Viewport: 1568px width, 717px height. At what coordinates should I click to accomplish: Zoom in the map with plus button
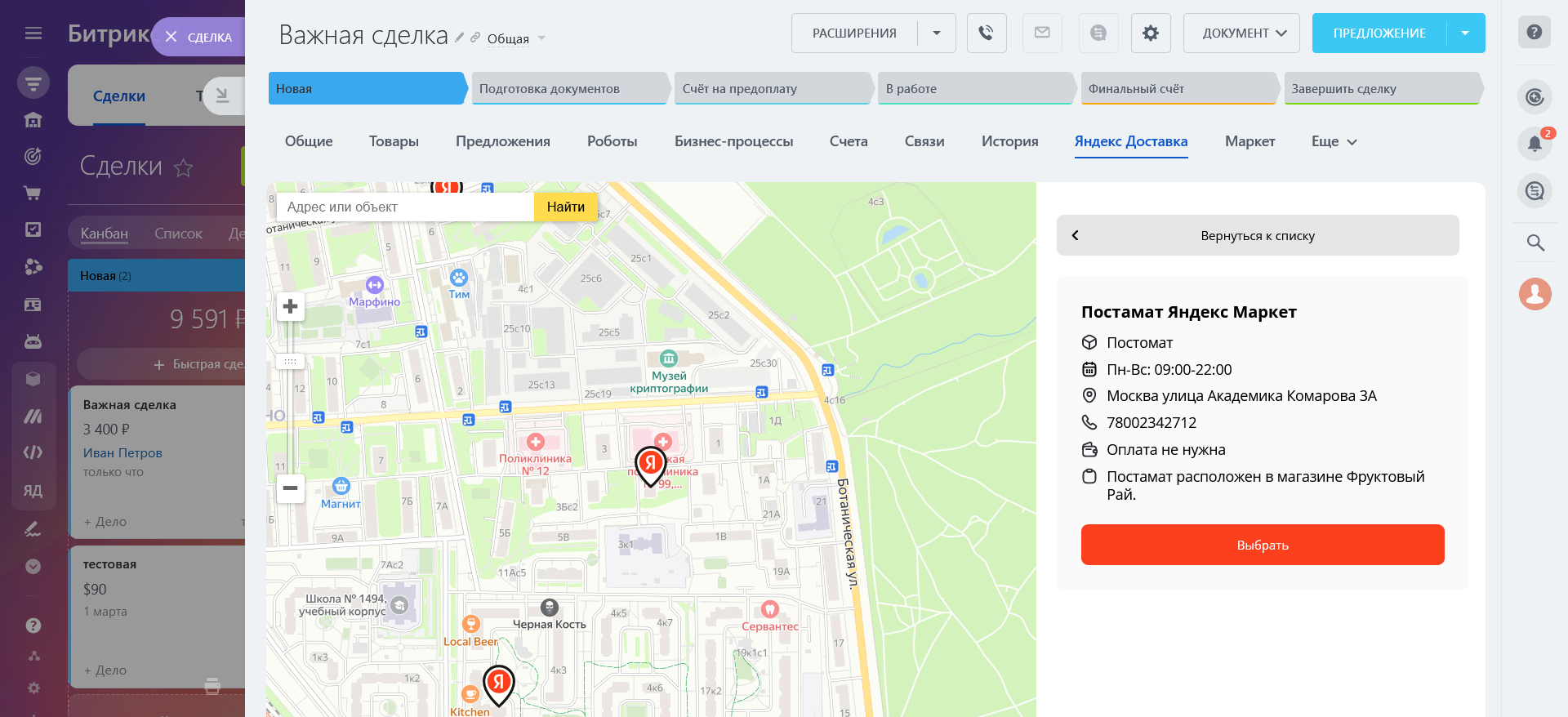[x=290, y=307]
